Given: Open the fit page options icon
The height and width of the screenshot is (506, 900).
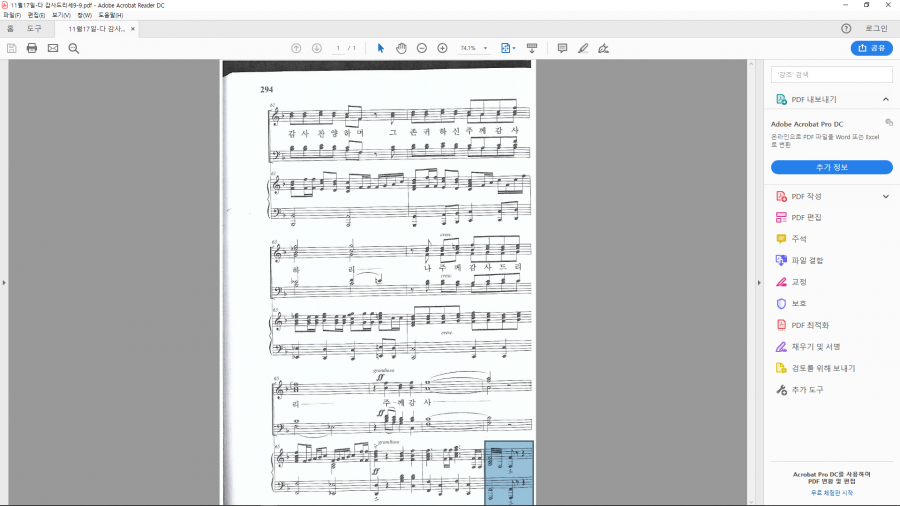Looking at the screenshot, I should pyautogui.click(x=508, y=48).
